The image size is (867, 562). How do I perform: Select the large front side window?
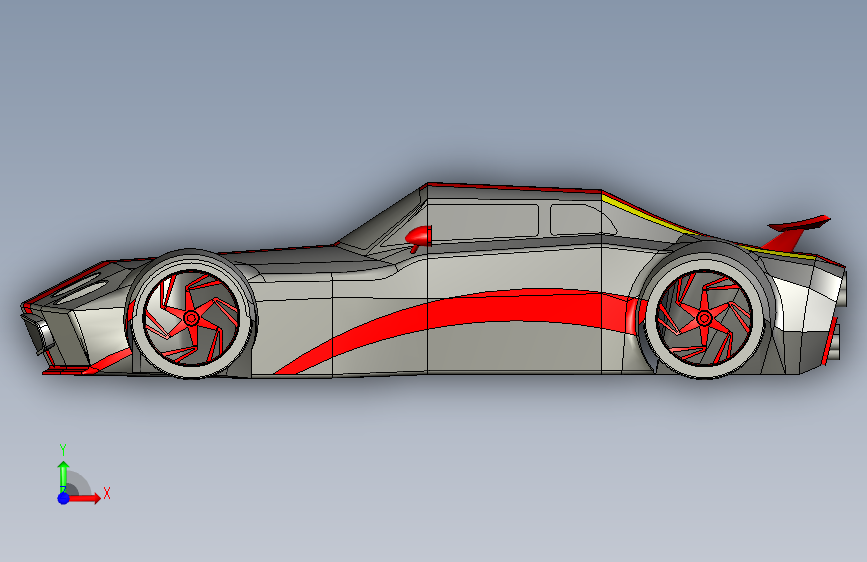pos(482,222)
